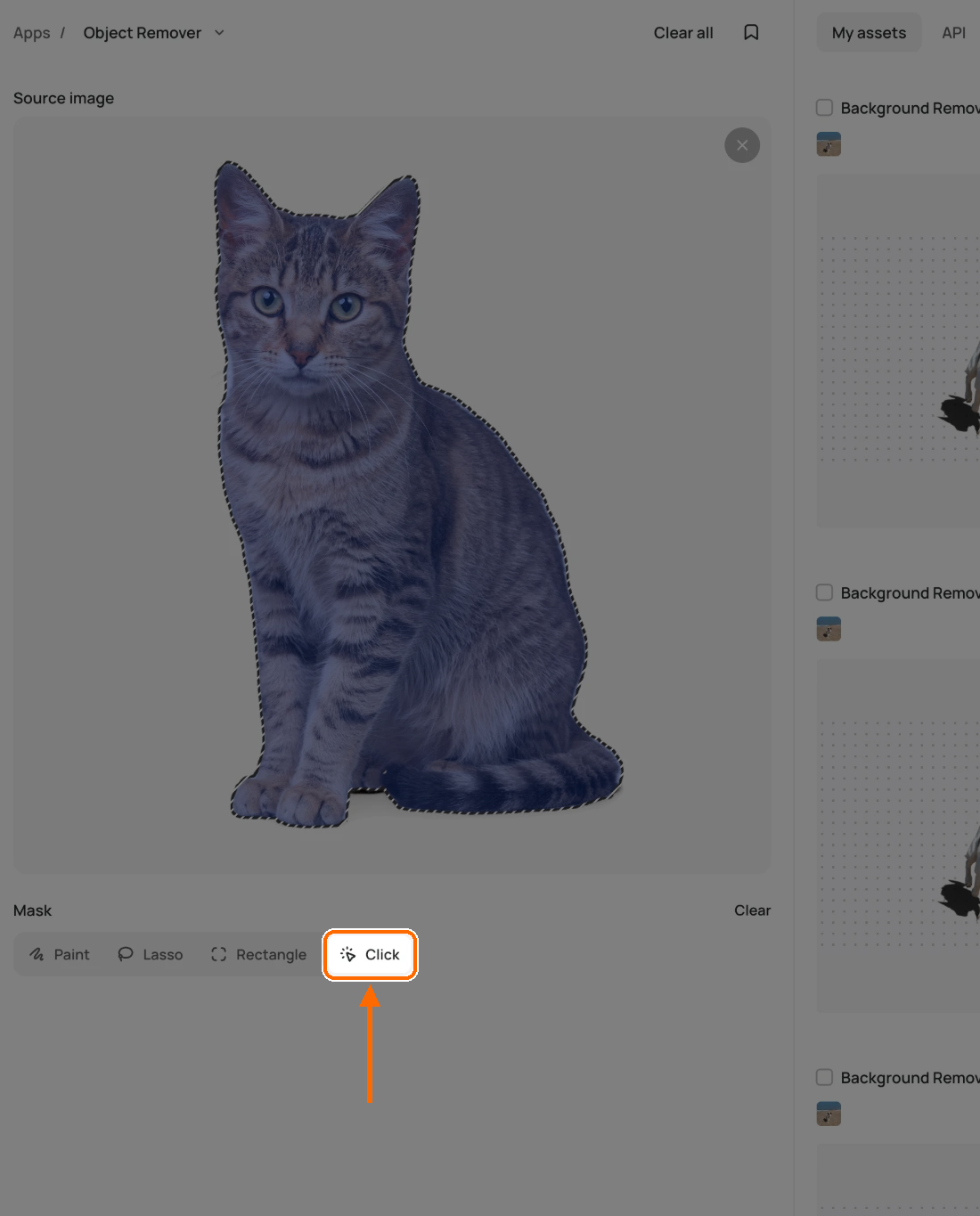Select the Paint mask tool
The width and height of the screenshot is (980, 1216).
[x=60, y=954]
